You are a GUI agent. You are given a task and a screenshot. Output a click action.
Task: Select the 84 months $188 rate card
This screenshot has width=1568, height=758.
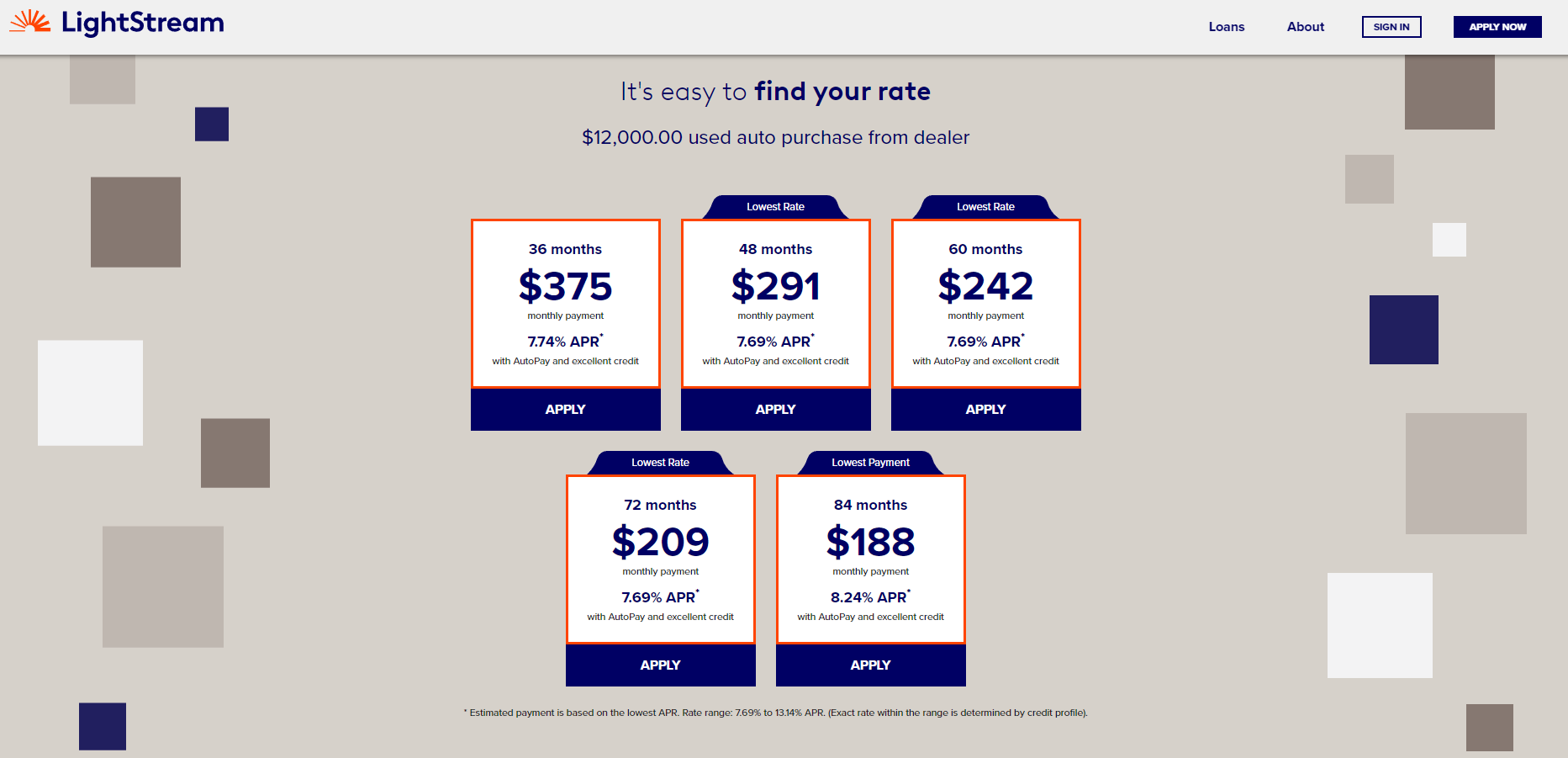(870, 559)
